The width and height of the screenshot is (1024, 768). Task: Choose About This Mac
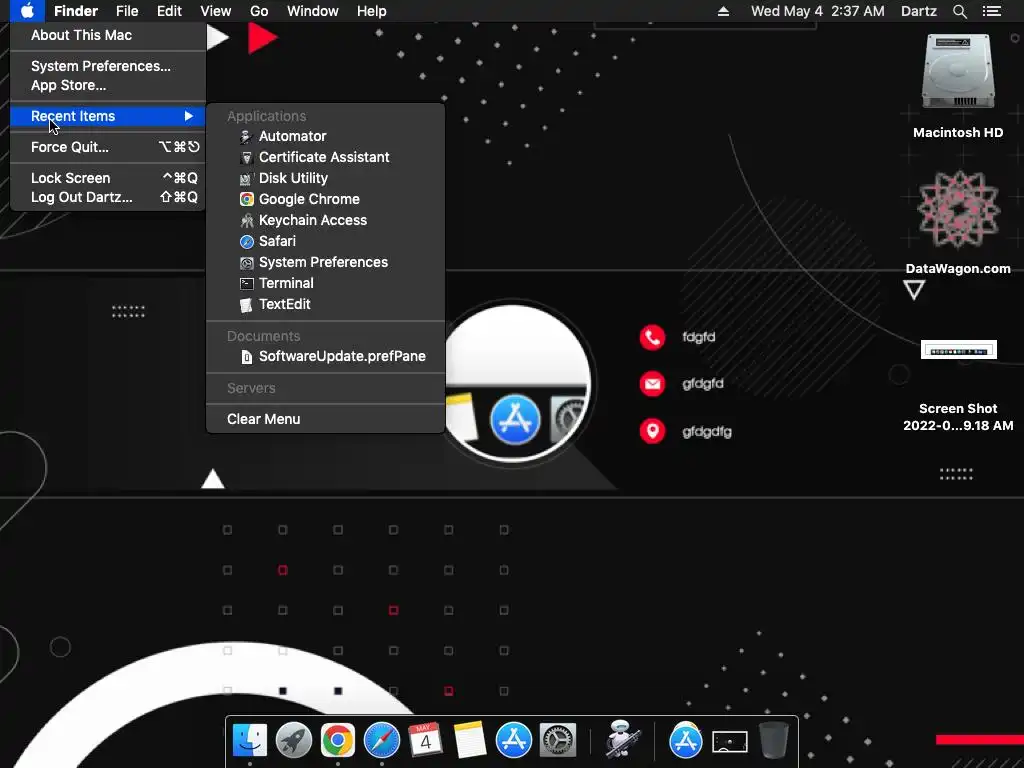click(108, 35)
